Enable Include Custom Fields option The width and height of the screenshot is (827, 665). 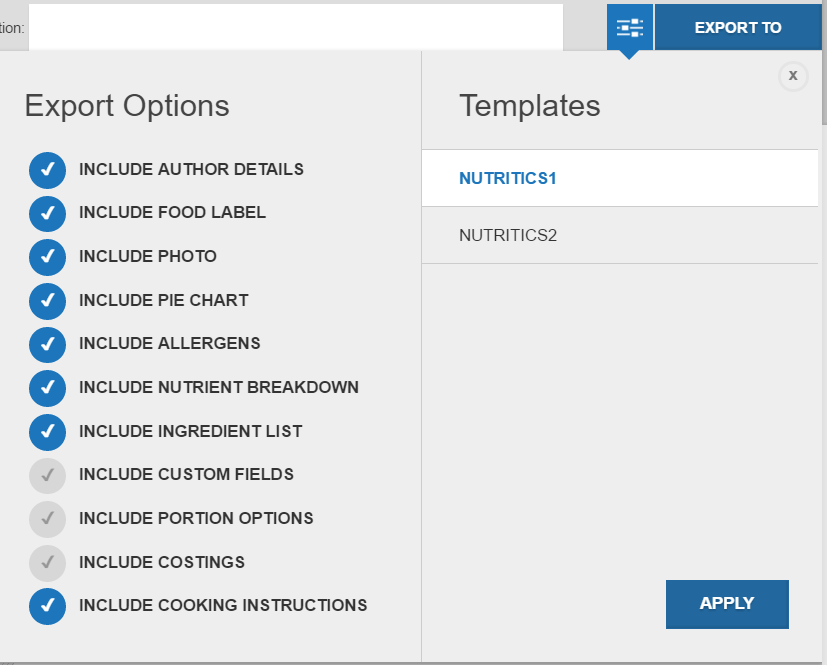pyautogui.click(x=47, y=475)
